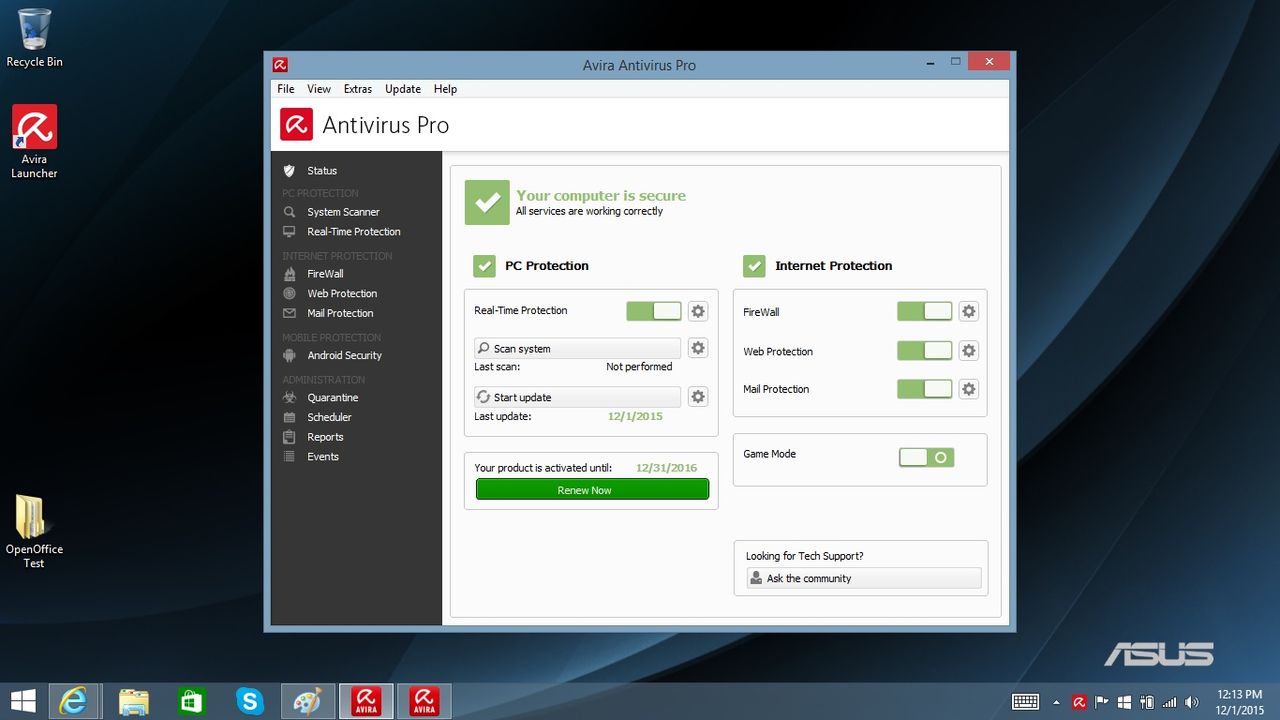The image size is (1280, 720).
Task: Switch off Mail Protection
Action: pyautogui.click(x=925, y=389)
